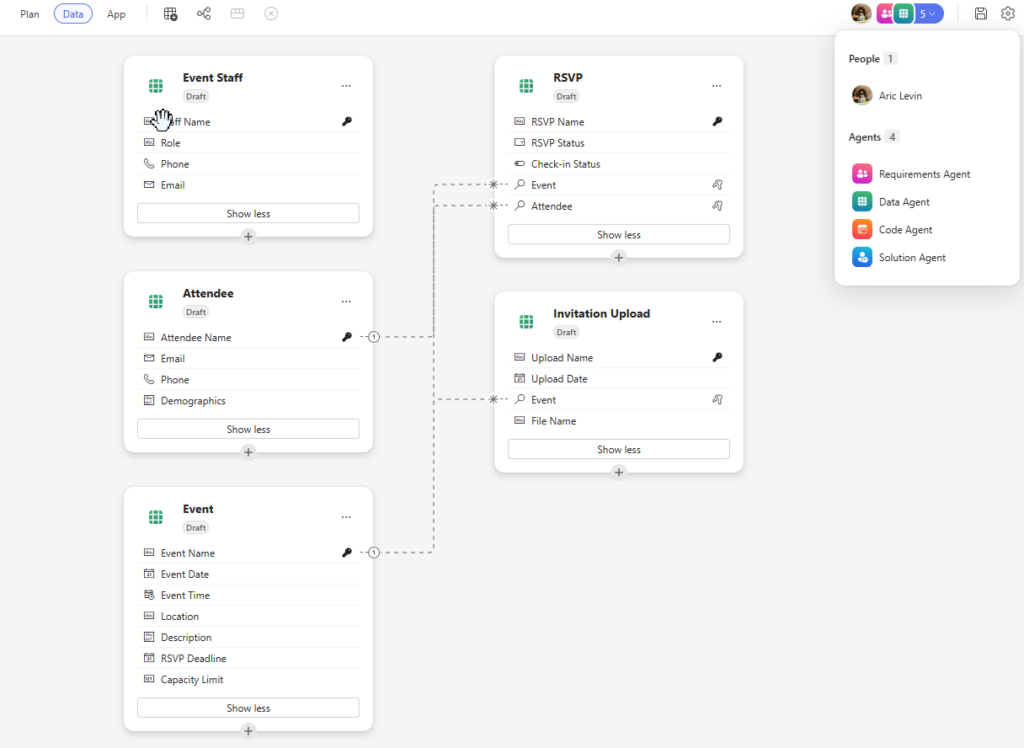Click the Solution Agent entry

(911, 258)
